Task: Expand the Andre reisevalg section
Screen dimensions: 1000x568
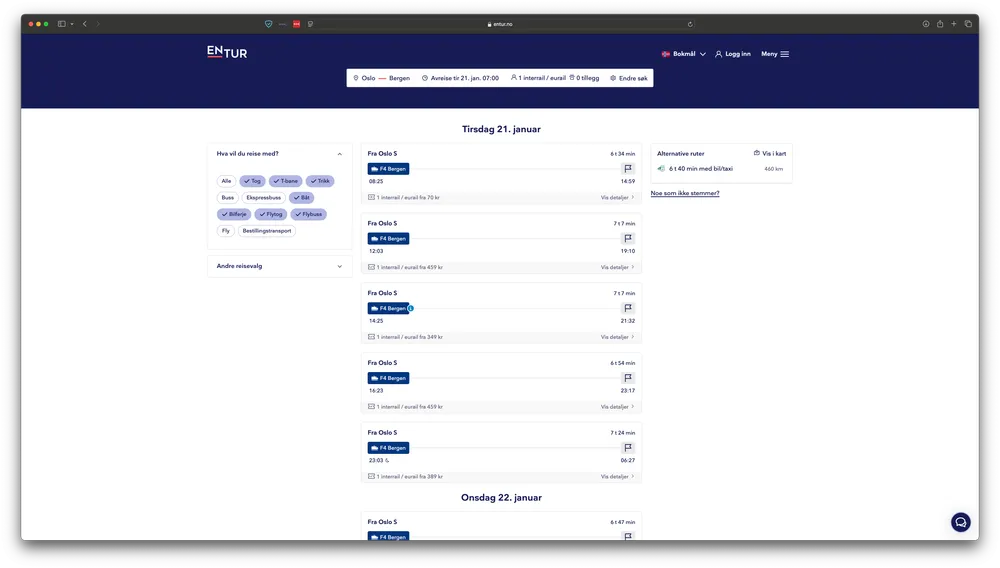Action: coord(339,267)
